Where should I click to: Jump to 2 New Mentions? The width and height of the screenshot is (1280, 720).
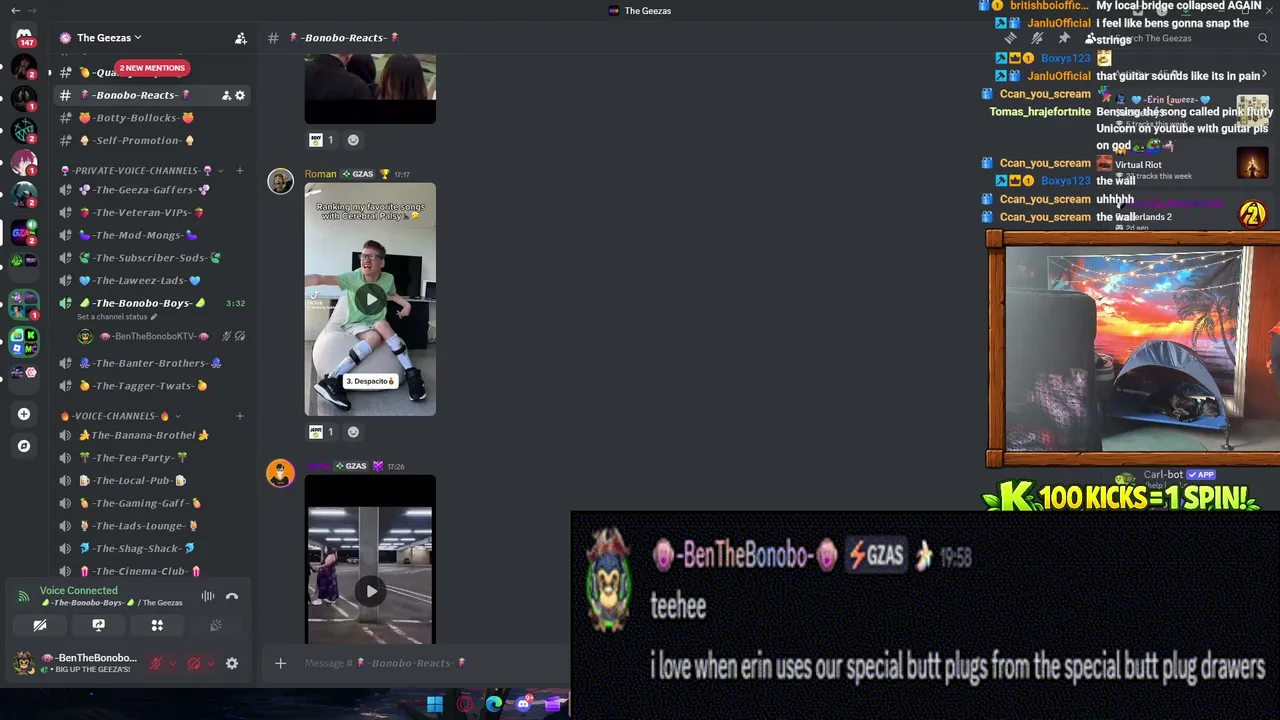(x=151, y=68)
